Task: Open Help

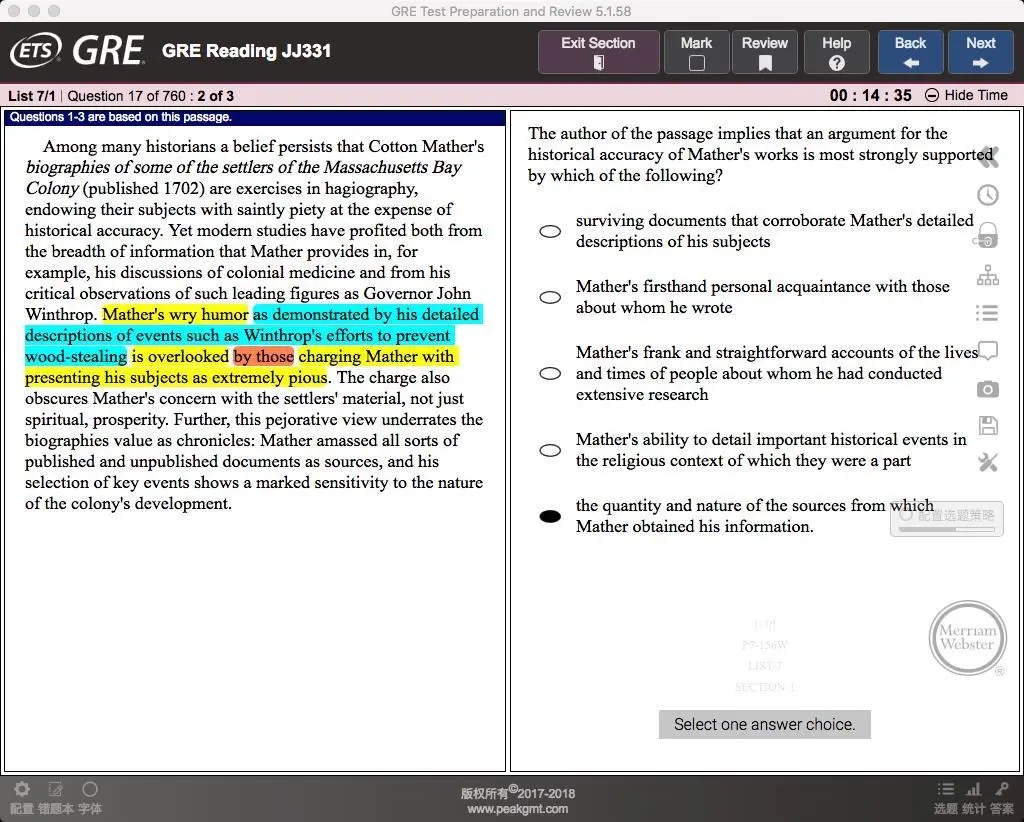Action: click(x=837, y=52)
